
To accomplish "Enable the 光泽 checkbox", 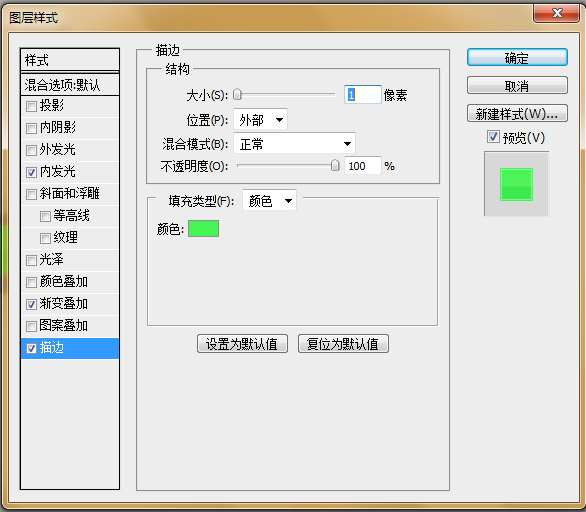I will [31, 260].
